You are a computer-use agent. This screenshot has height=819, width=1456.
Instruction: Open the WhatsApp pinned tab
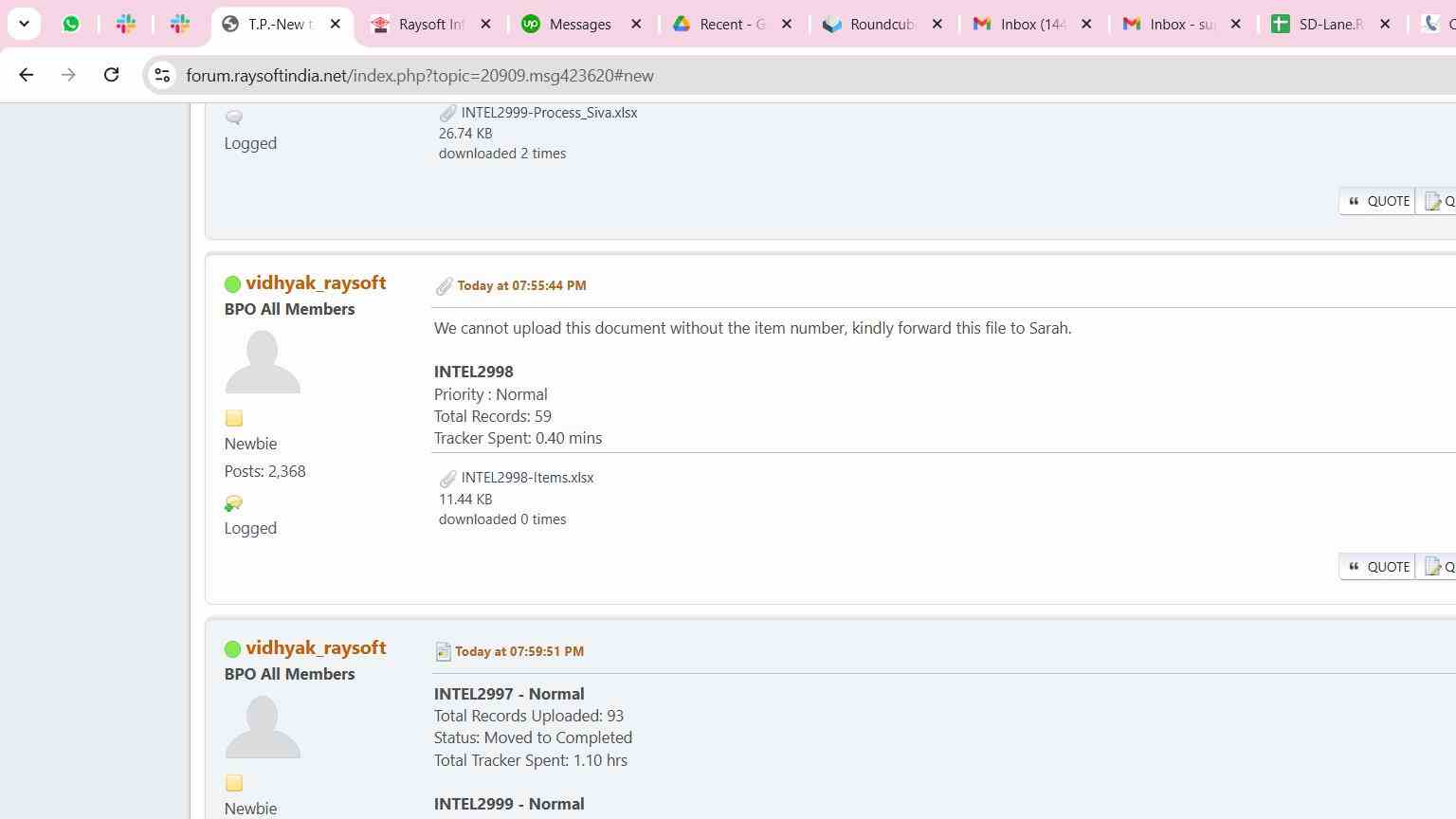(x=71, y=25)
